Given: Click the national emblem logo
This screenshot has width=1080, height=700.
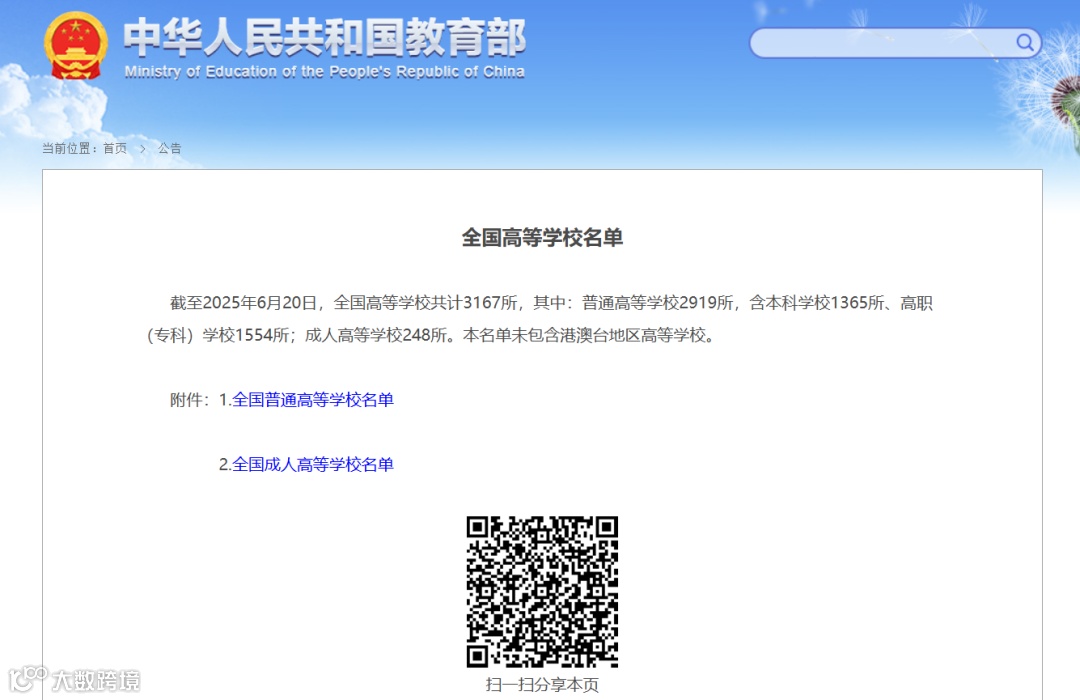Looking at the screenshot, I should point(76,45).
